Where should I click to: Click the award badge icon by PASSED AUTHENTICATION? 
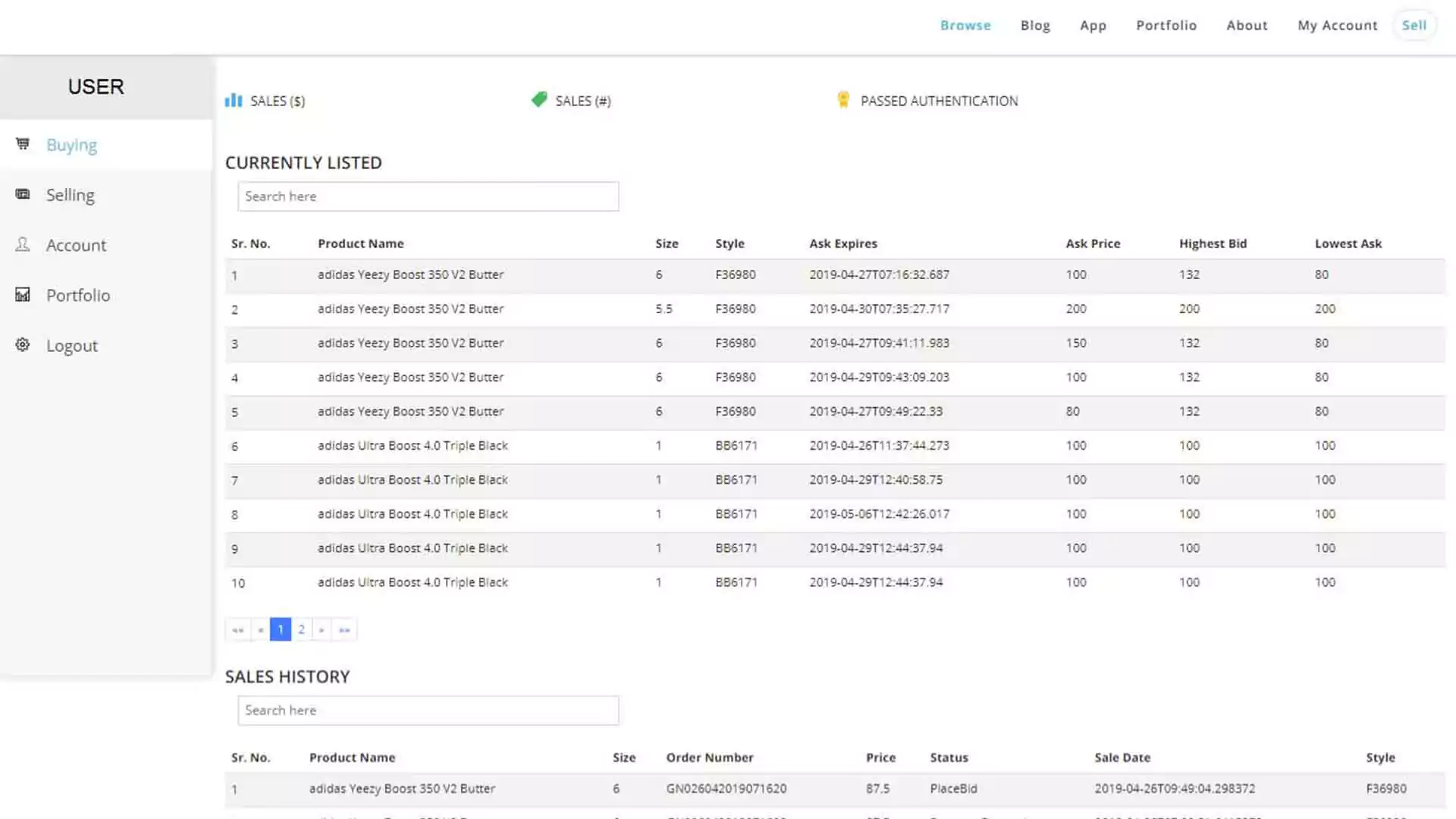[843, 99]
